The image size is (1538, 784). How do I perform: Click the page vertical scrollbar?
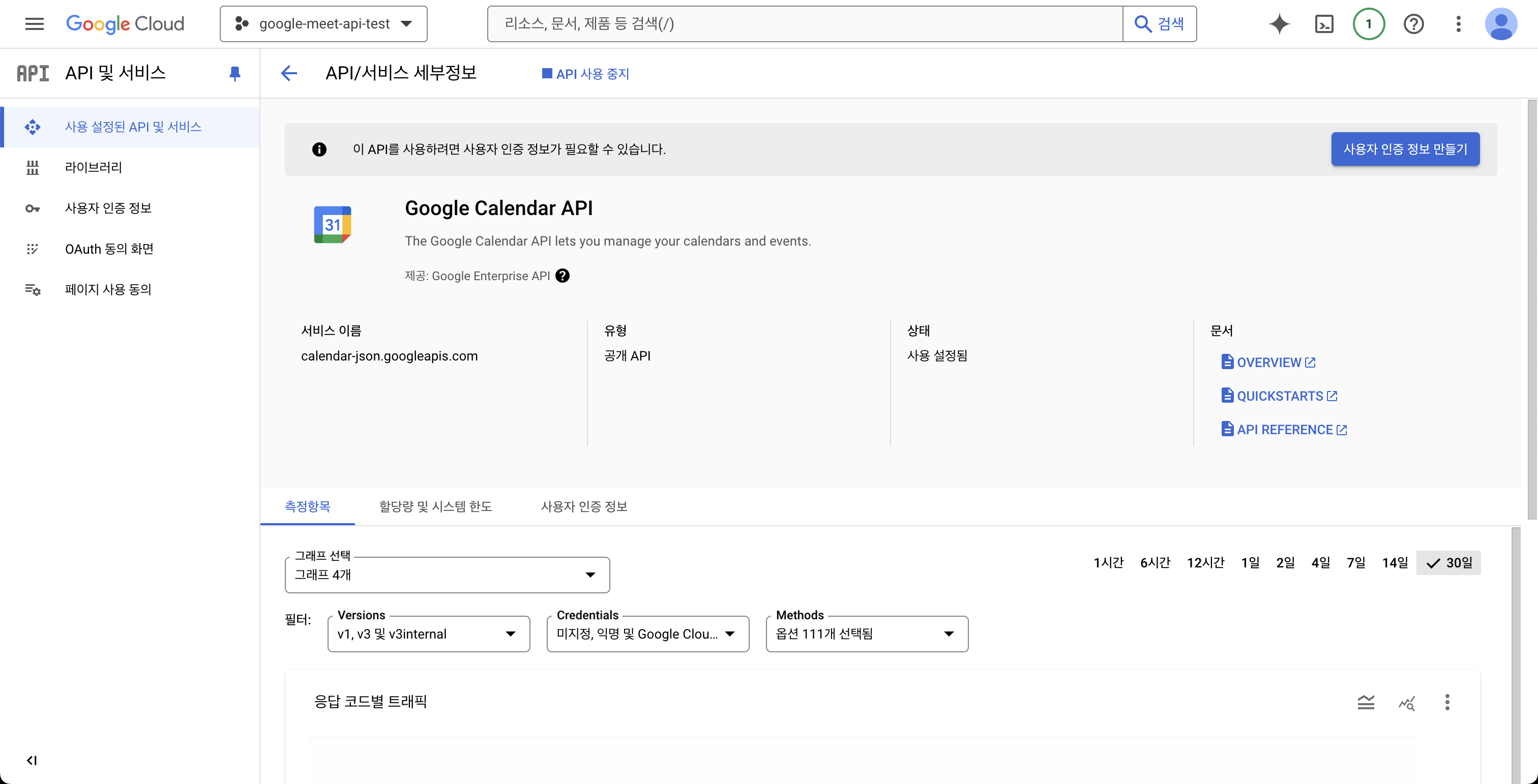point(1531,310)
